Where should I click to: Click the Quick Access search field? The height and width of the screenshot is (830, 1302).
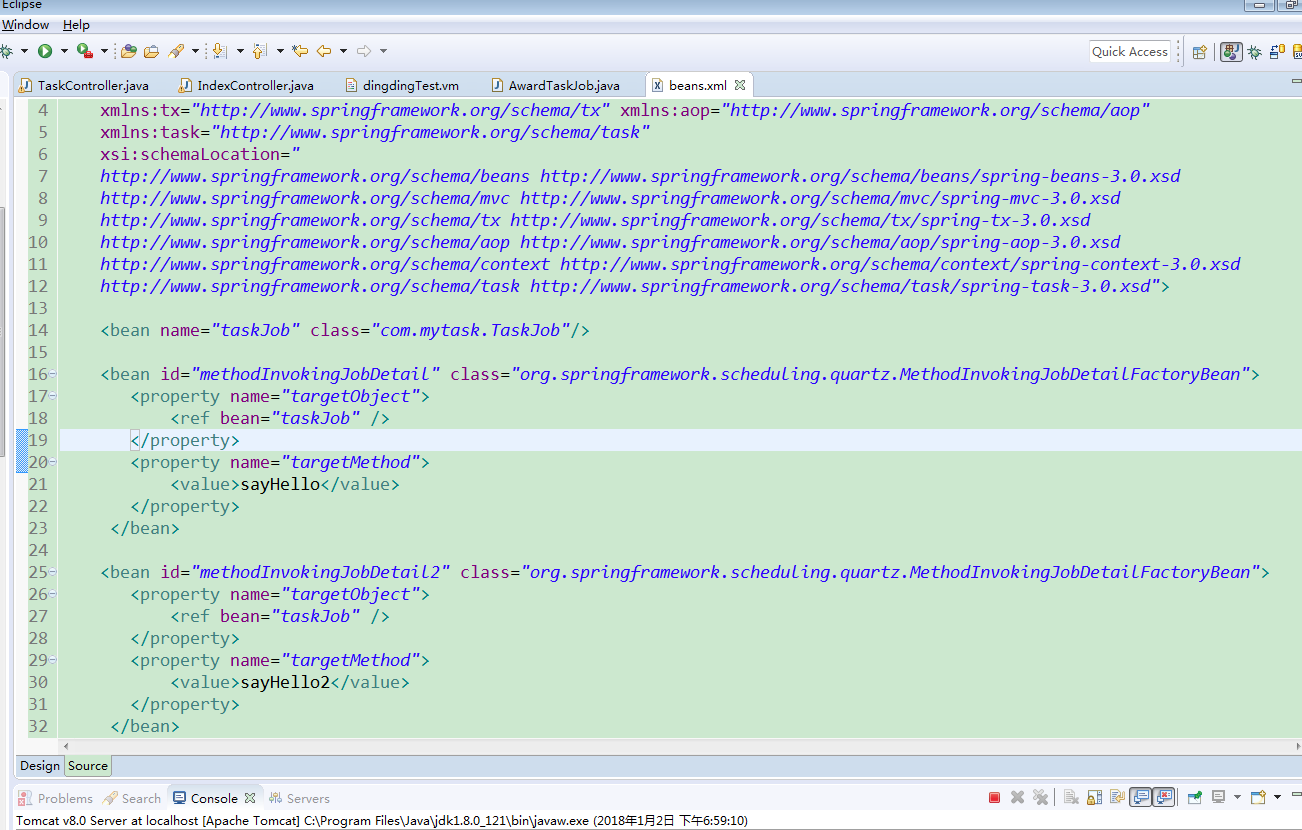(x=1129, y=52)
